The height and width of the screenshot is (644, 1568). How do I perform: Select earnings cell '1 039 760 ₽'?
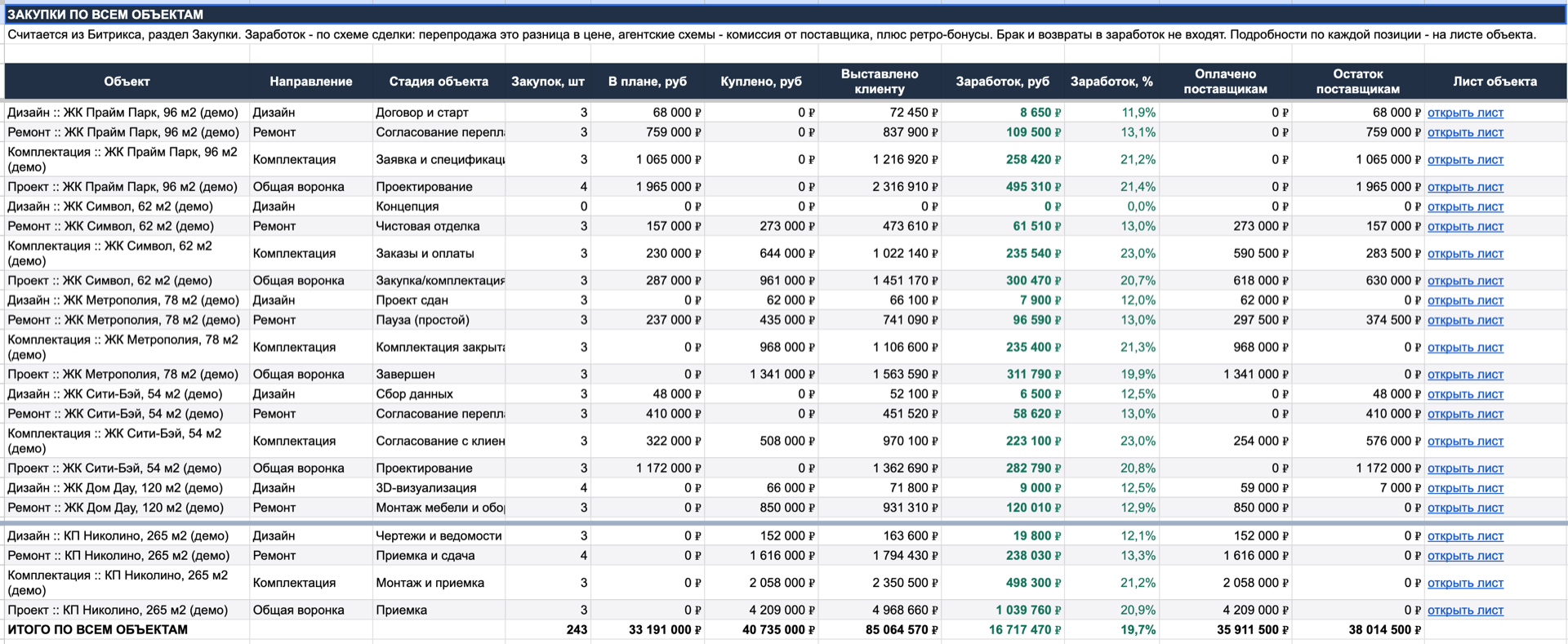1003,611
